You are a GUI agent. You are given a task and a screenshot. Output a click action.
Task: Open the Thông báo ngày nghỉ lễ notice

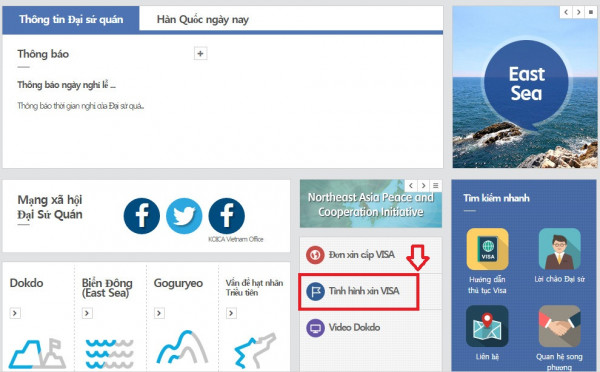click(x=66, y=85)
